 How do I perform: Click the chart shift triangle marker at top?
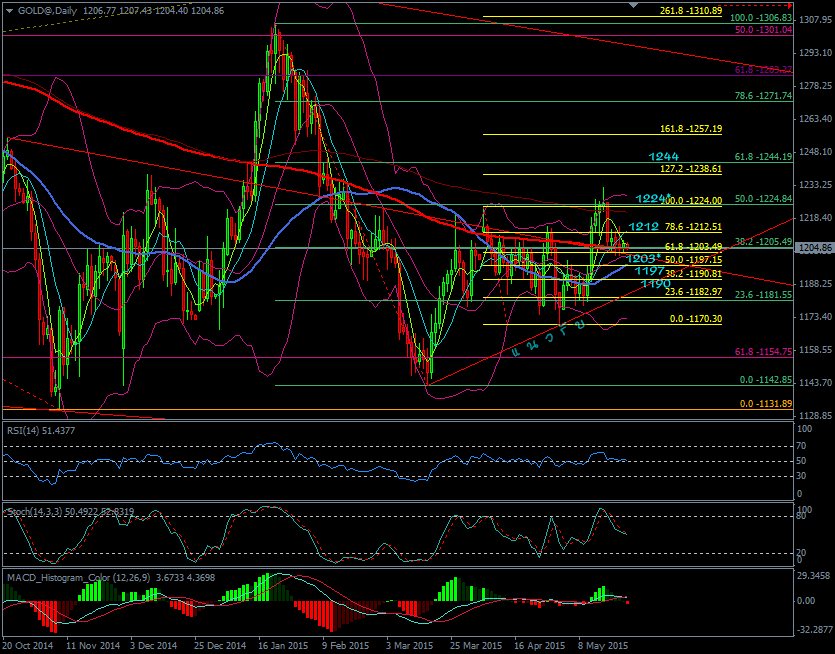coord(633,5)
